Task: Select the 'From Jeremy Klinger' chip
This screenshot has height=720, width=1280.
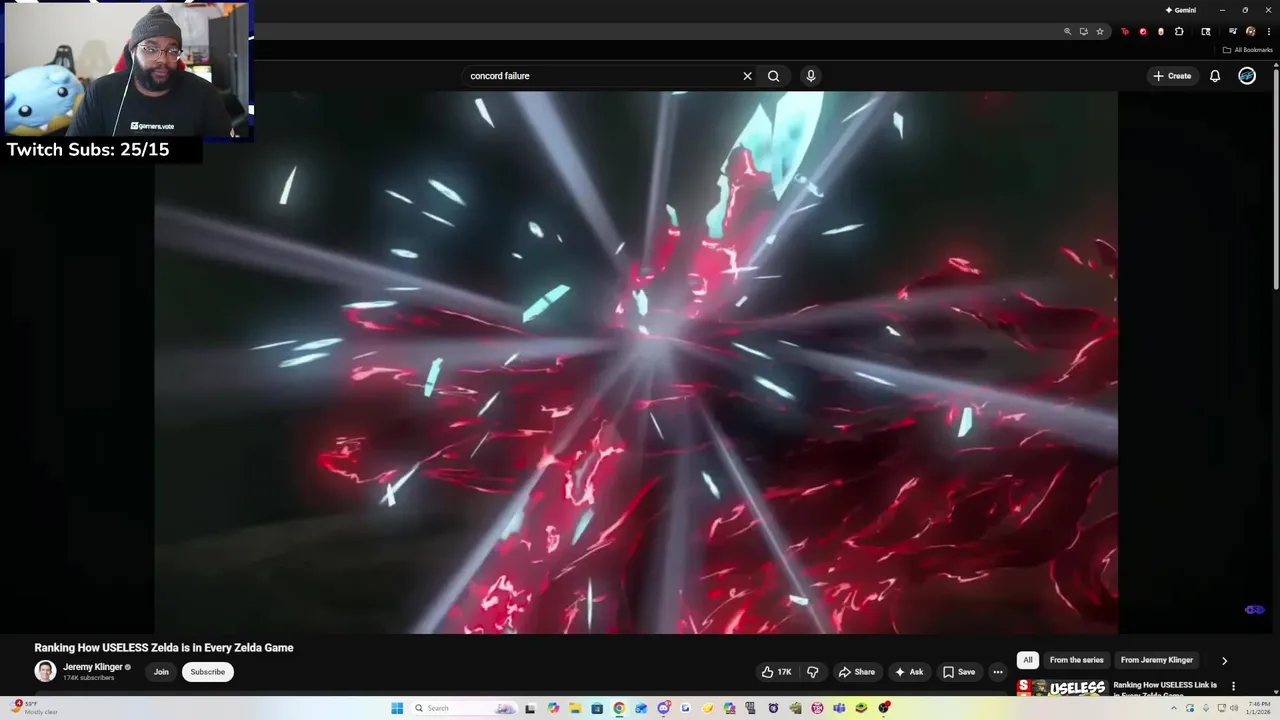Action: (x=1157, y=660)
